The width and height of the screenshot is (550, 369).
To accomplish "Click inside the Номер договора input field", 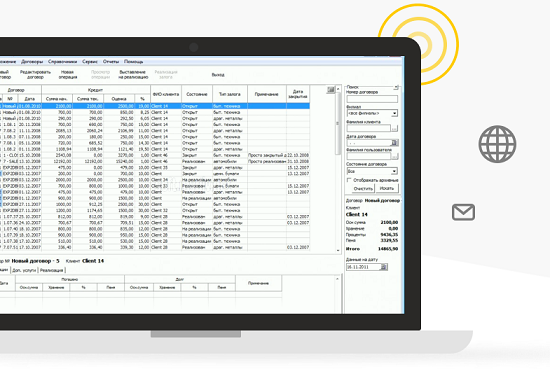I will coord(372,99).
